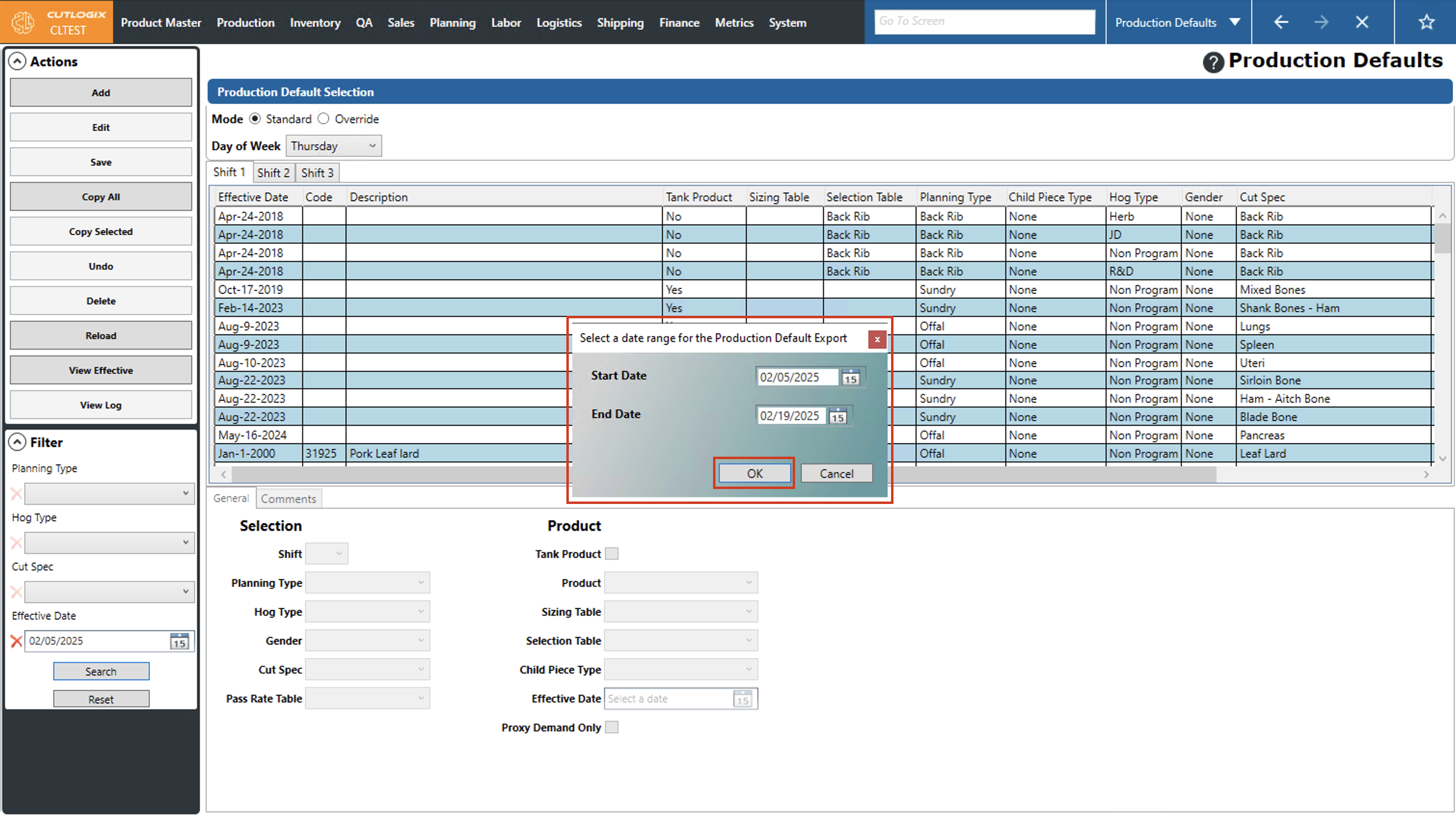Clear the Planning Type filter X icon
Screen dimensions: 1456x815
pos(16,493)
